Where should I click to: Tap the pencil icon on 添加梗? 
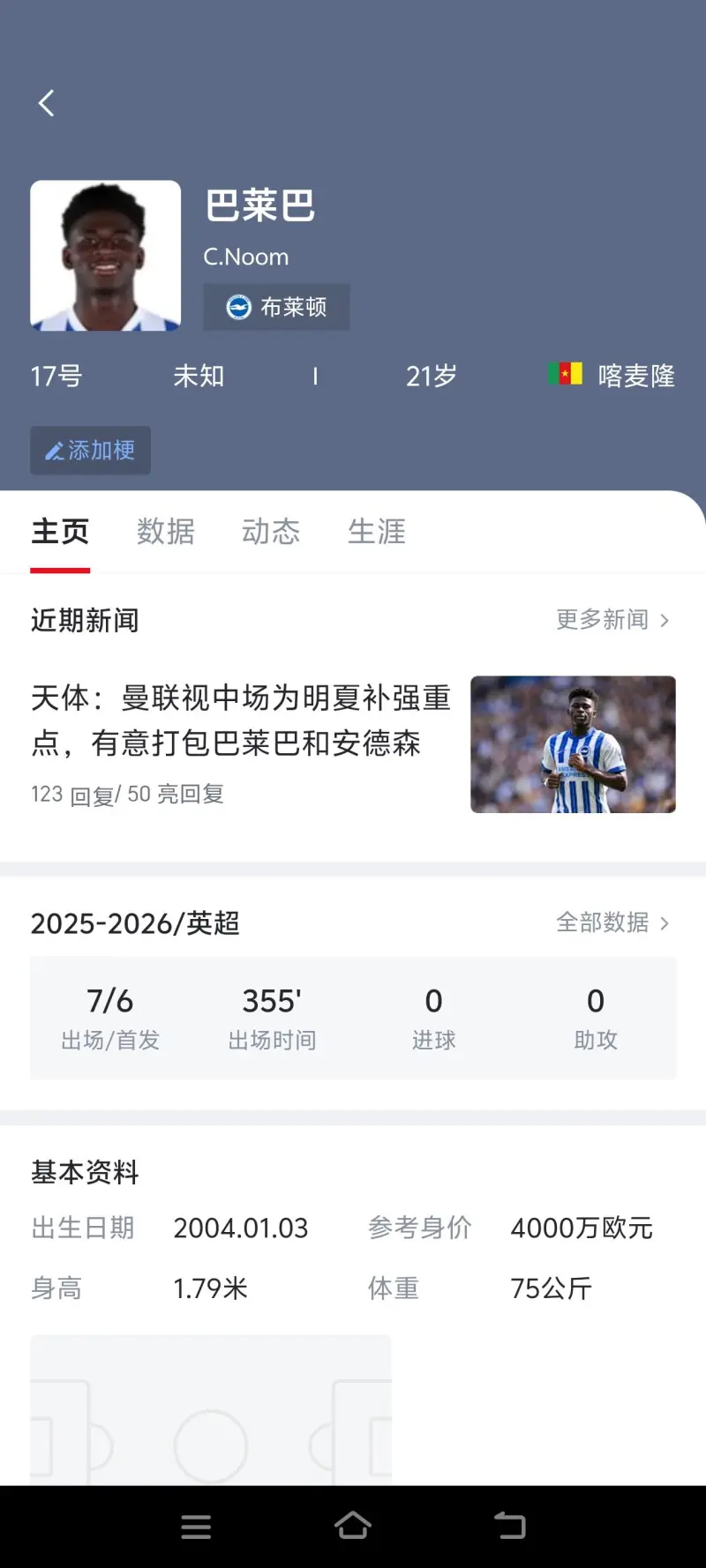pos(55,452)
